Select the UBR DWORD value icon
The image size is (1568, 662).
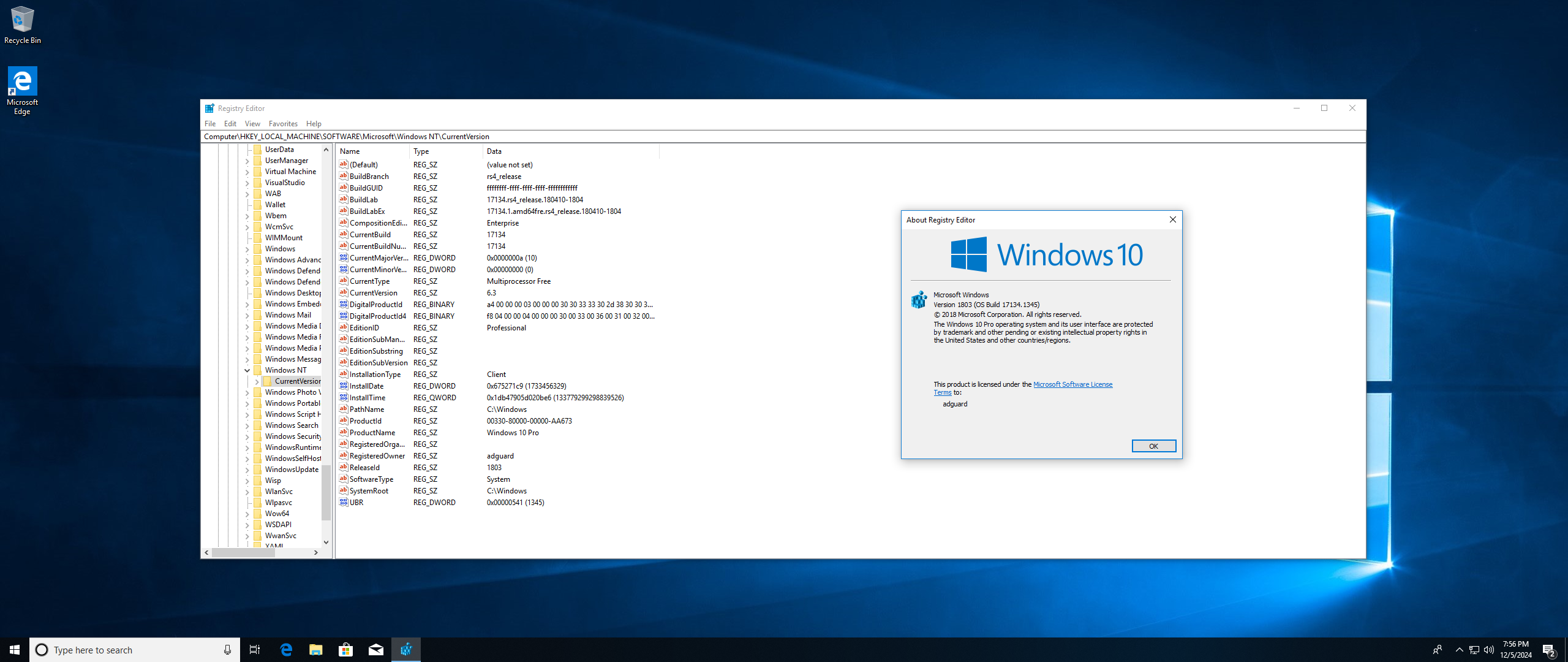pyautogui.click(x=344, y=502)
